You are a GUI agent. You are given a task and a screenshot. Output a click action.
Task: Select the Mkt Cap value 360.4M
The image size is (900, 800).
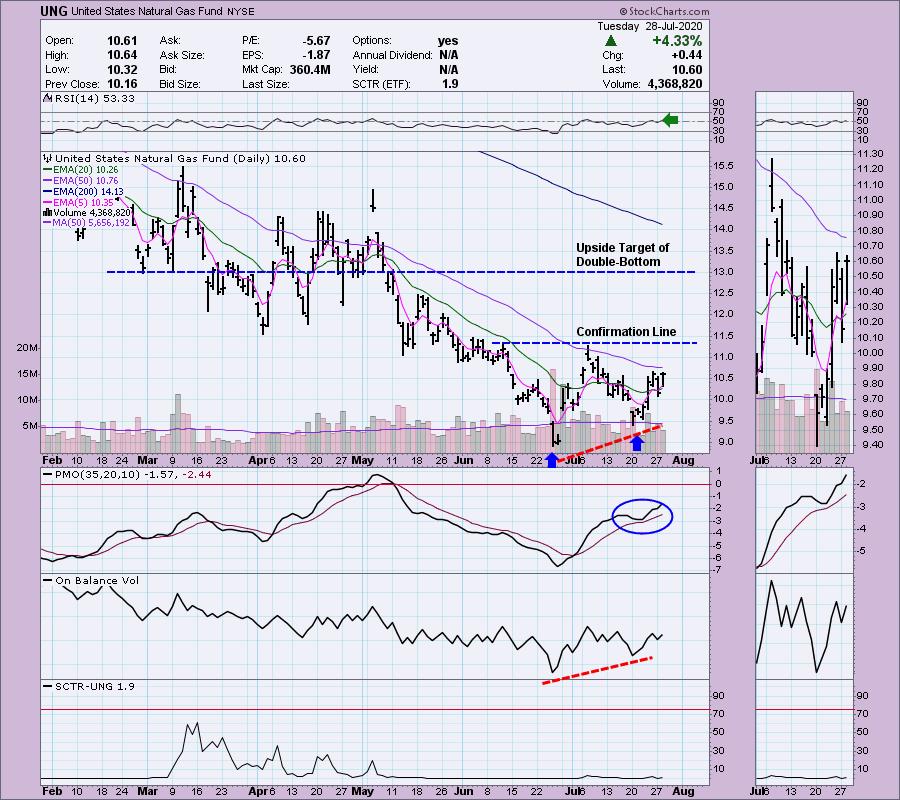pos(310,69)
